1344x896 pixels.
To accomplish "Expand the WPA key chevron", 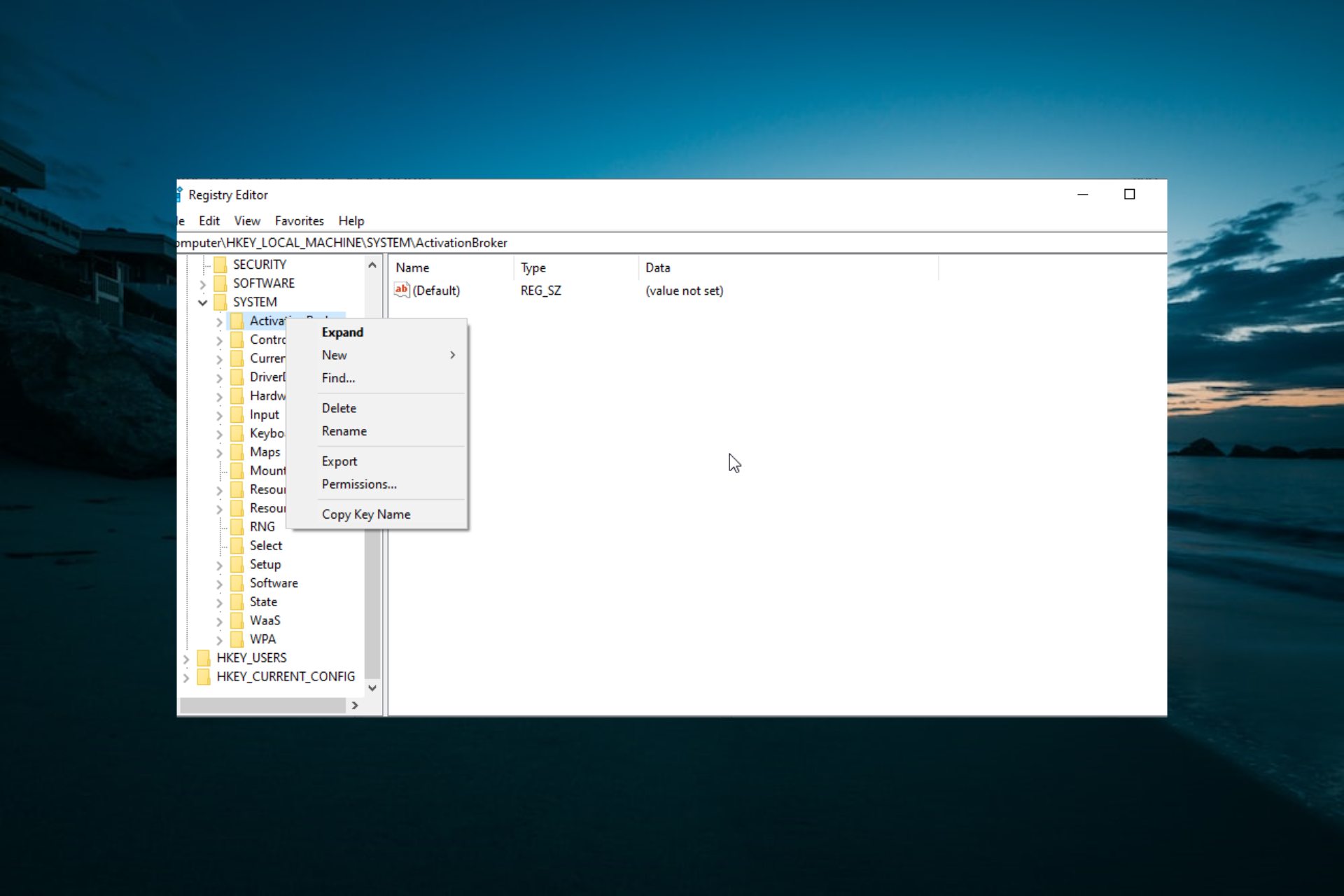I will (x=219, y=640).
